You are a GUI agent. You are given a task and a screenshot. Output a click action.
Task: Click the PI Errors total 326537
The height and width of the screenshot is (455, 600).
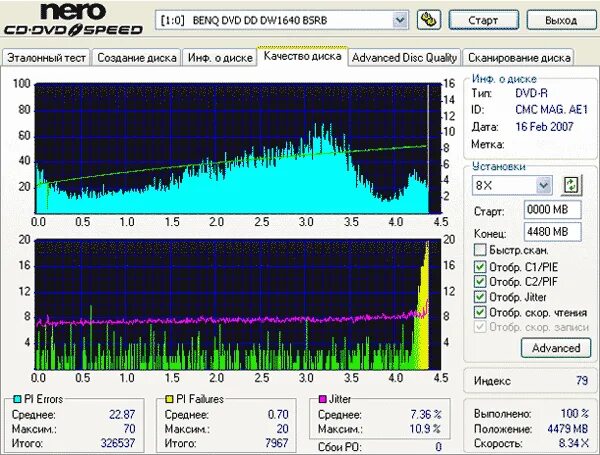118,443
